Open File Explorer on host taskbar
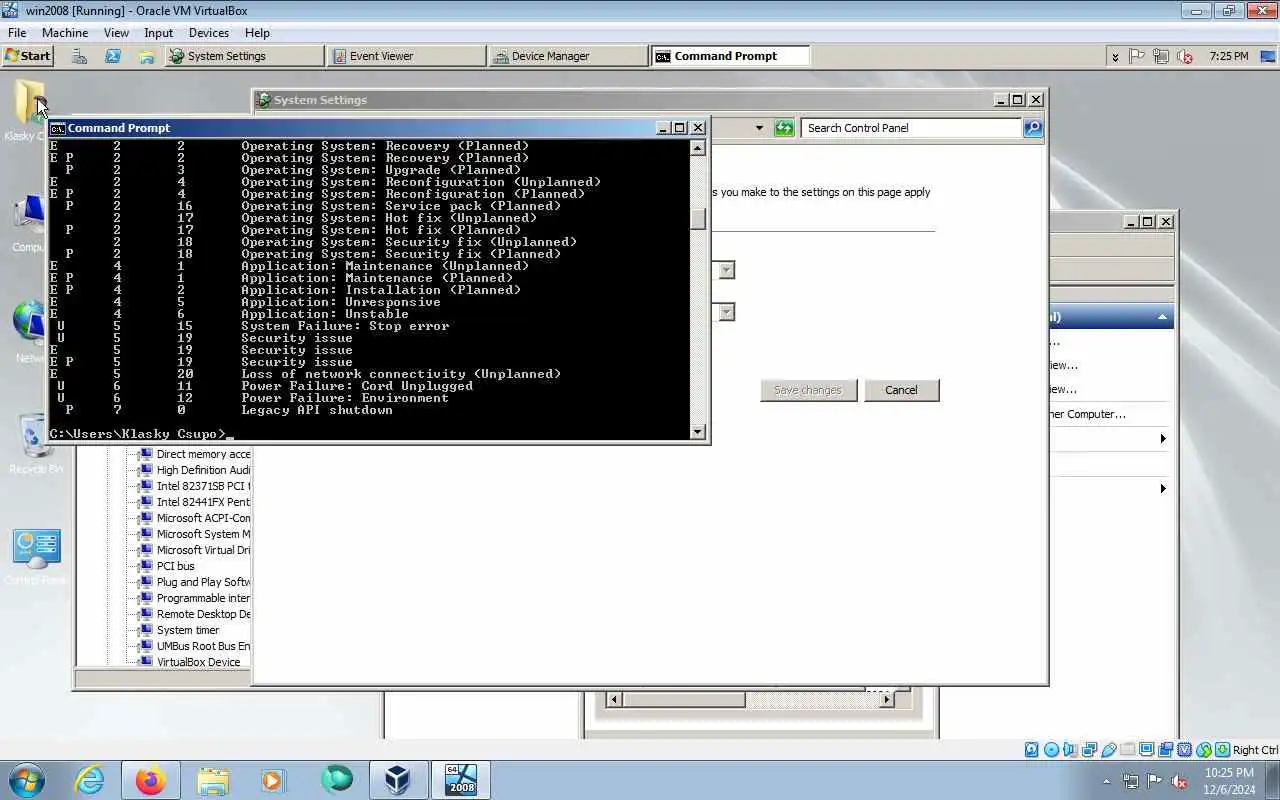This screenshot has height=800, width=1280. (213, 780)
